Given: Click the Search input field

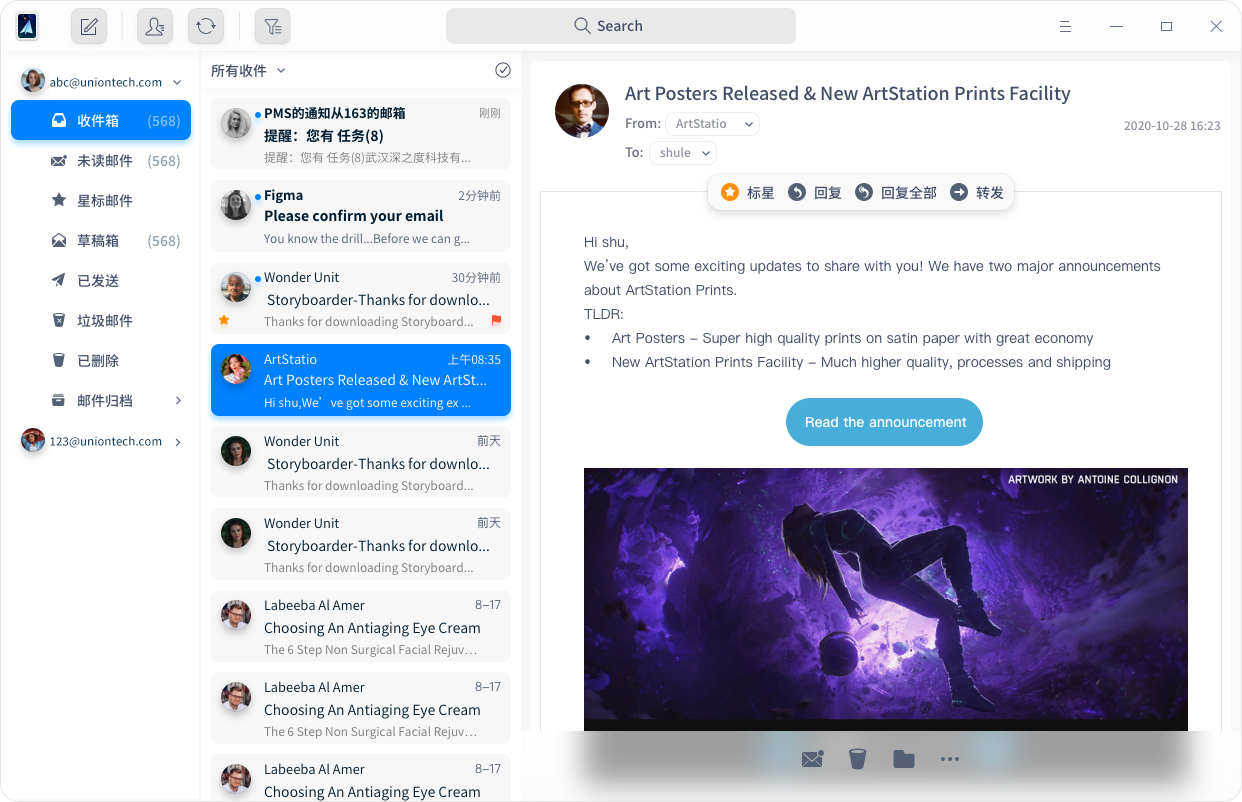Looking at the screenshot, I should [621, 26].
